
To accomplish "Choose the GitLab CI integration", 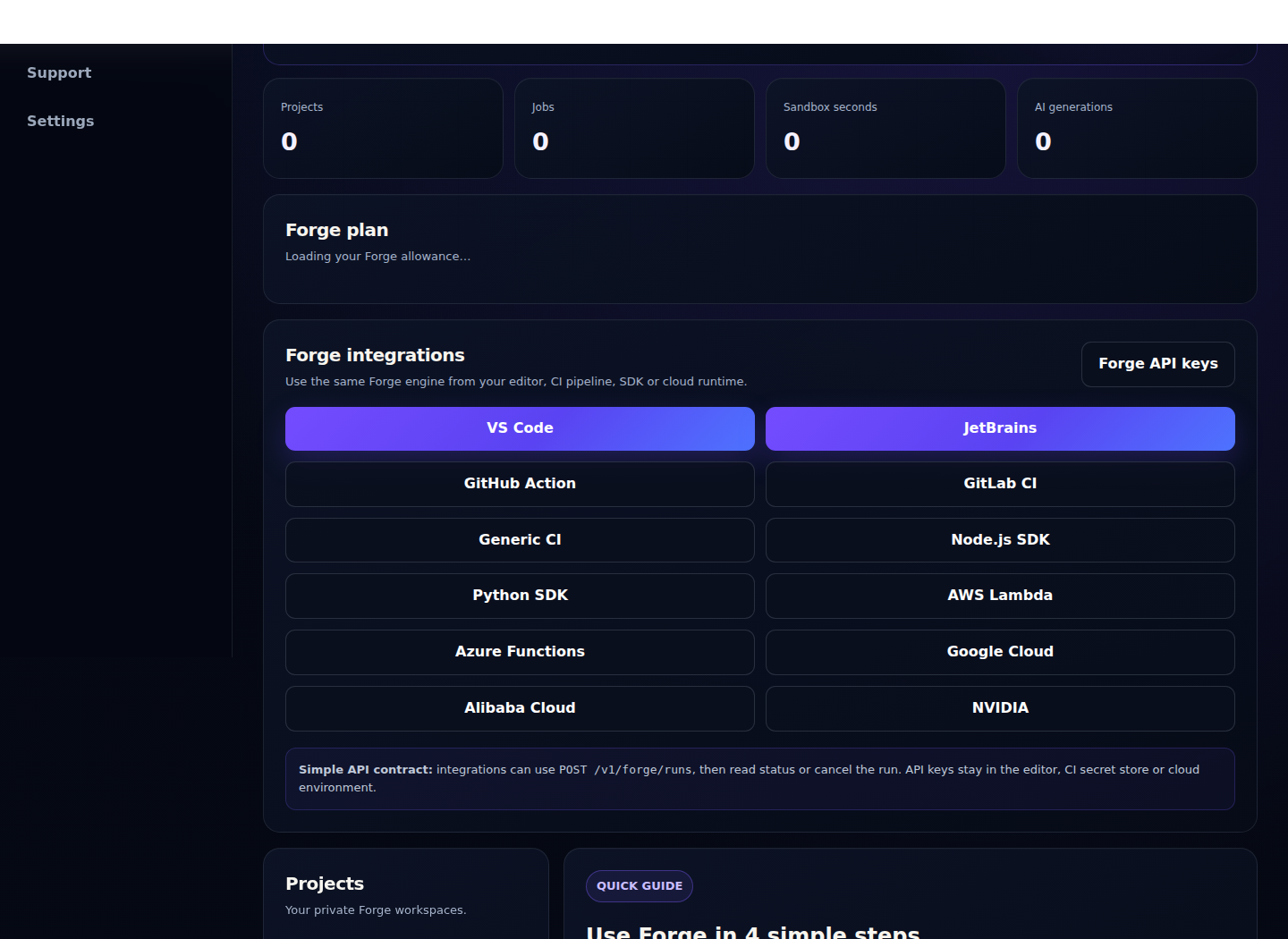I will click(x=1000, y=484).
